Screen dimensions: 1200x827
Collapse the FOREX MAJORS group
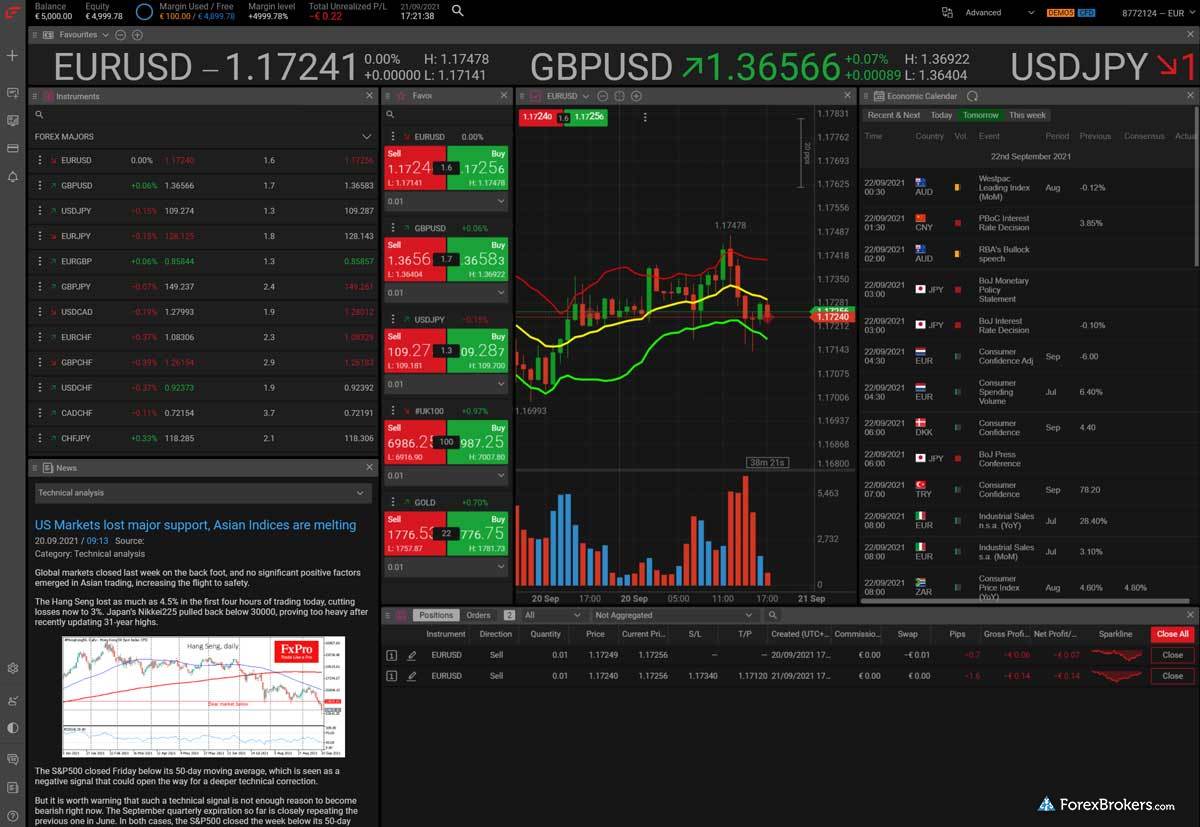coord(366,136)
